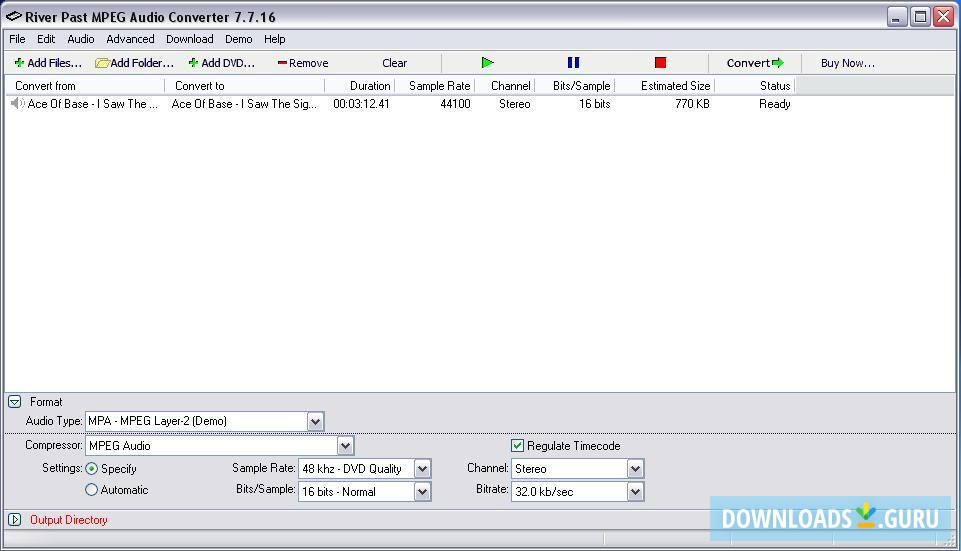Open the Compressor dropdown
961x551 pixels.
pyautogui.click(x=345, y=446)
